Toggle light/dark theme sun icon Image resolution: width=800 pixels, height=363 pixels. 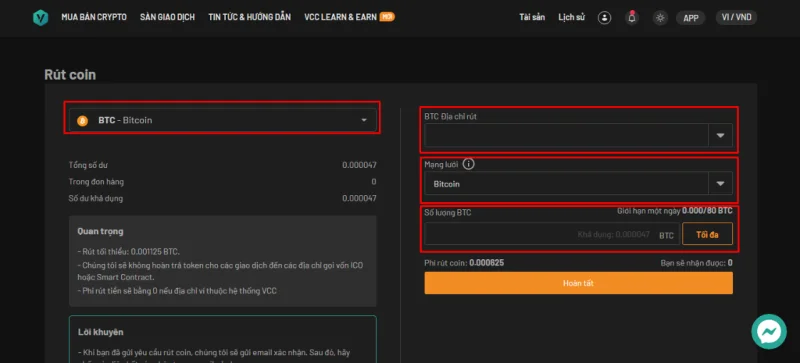660,18
